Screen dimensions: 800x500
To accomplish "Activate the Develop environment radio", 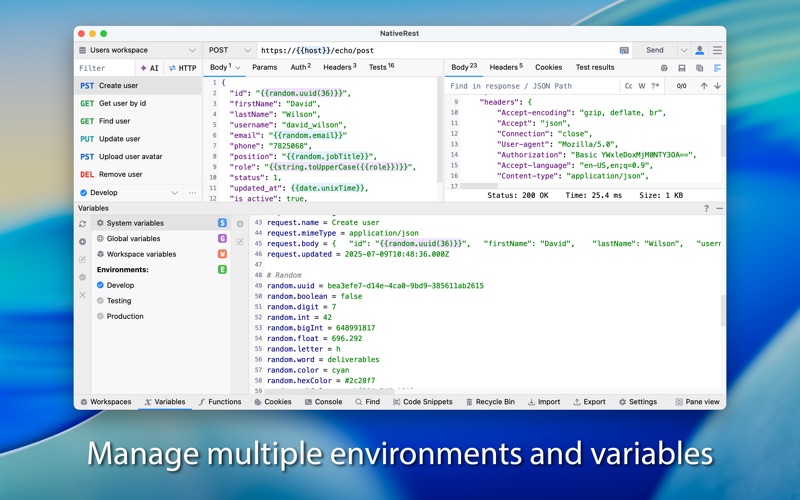I will [x=101, y=285].
